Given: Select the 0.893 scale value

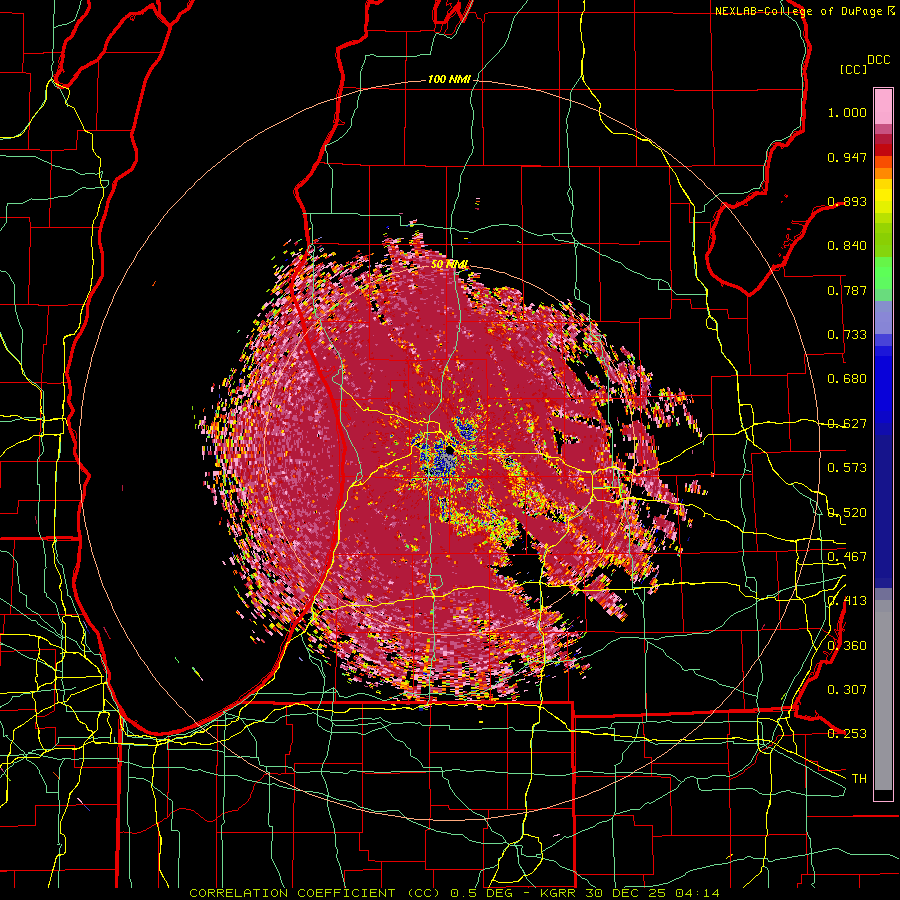Looking at the screenshot, I should click(x=847, y=201).
